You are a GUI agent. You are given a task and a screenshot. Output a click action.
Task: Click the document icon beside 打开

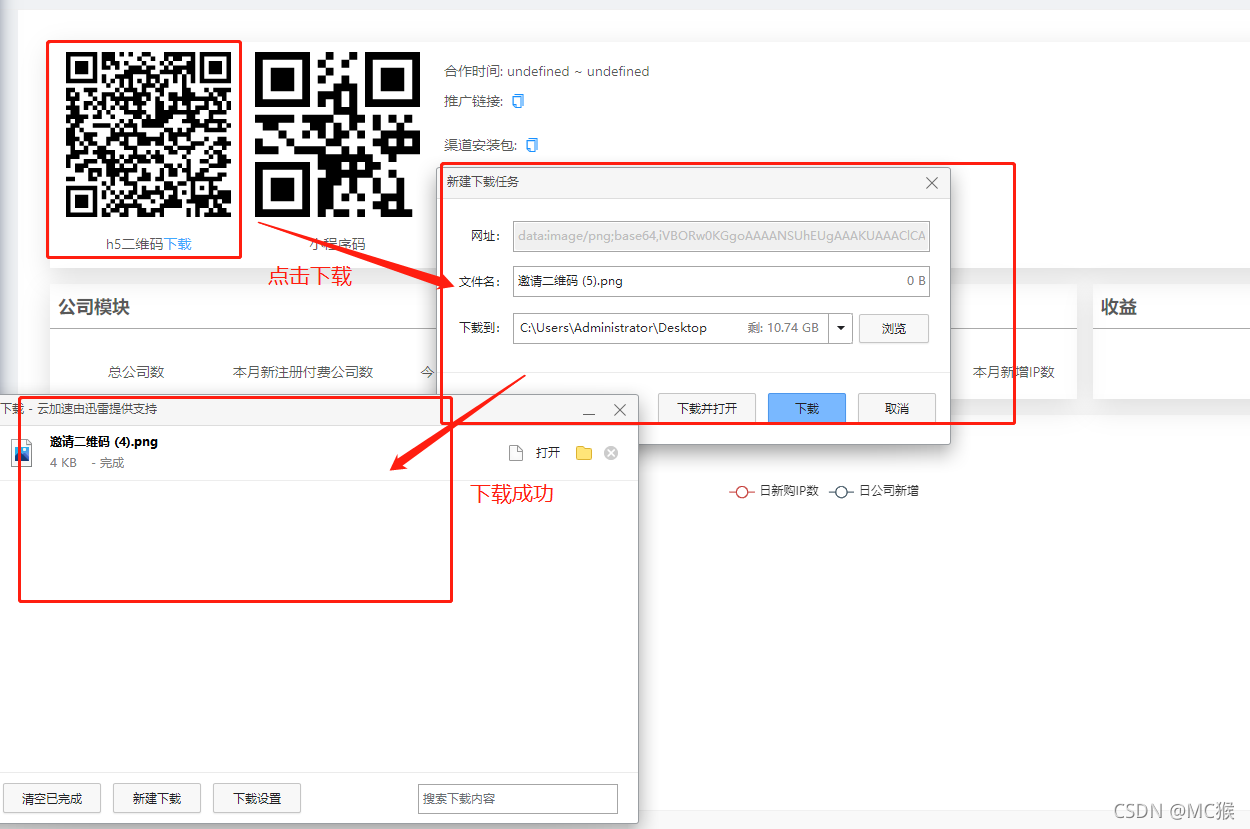coord(516,453)
